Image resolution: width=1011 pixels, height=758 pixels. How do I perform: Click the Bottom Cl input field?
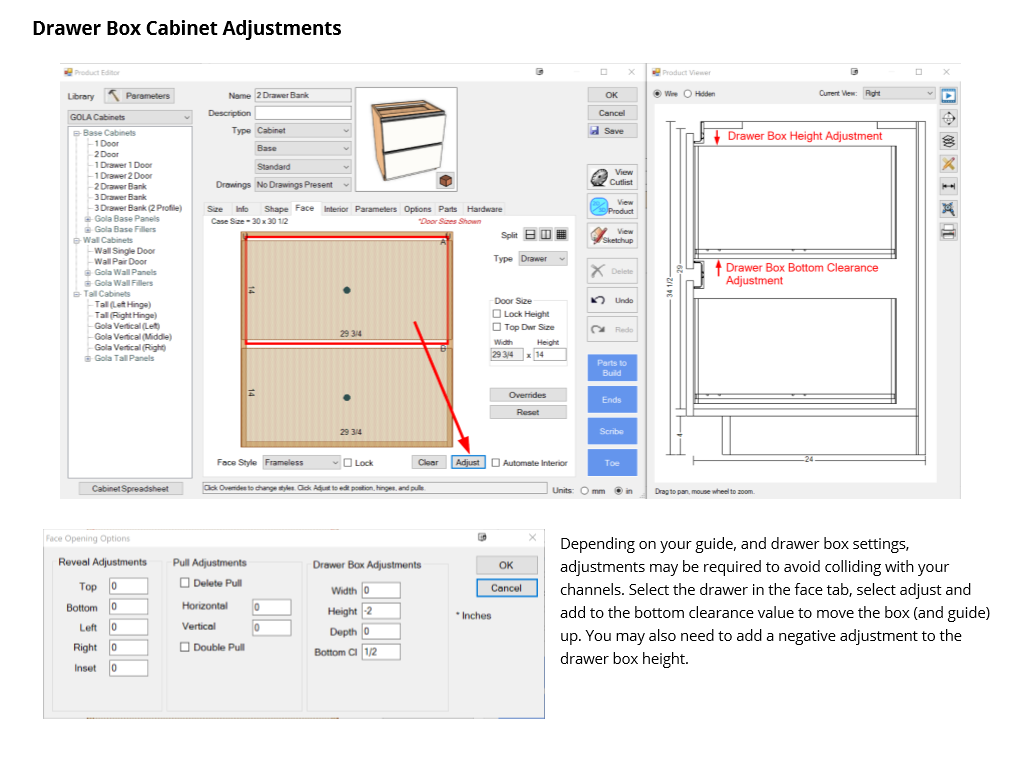380,652
